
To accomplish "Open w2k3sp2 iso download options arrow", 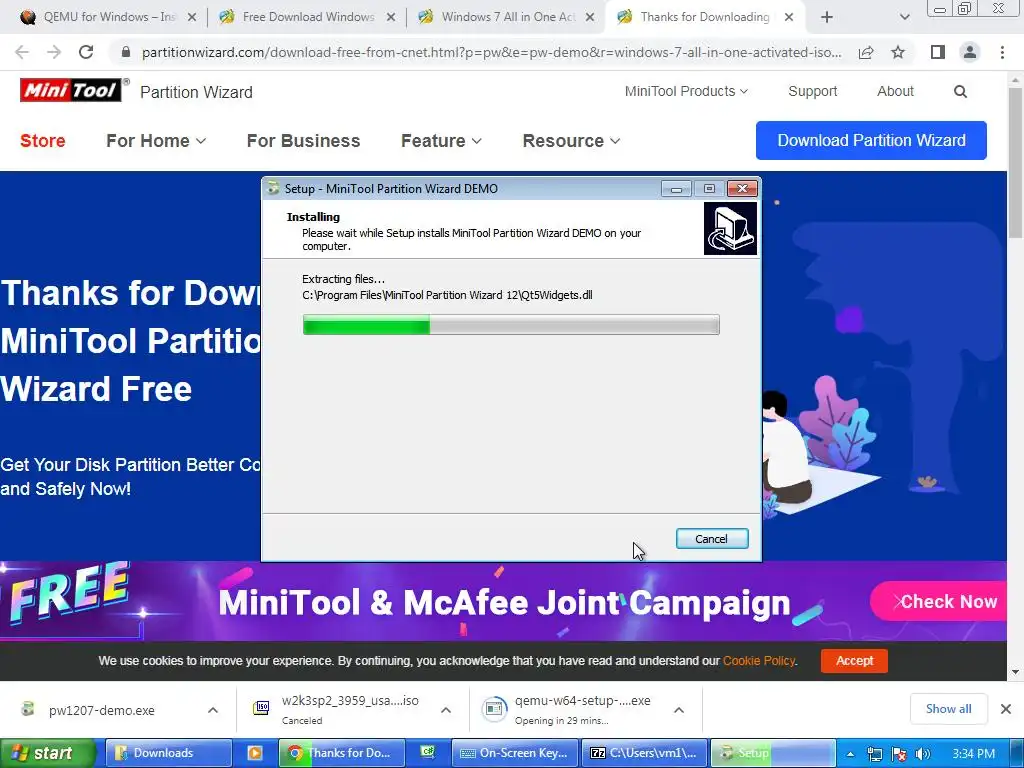I will [x=446, y=710].
